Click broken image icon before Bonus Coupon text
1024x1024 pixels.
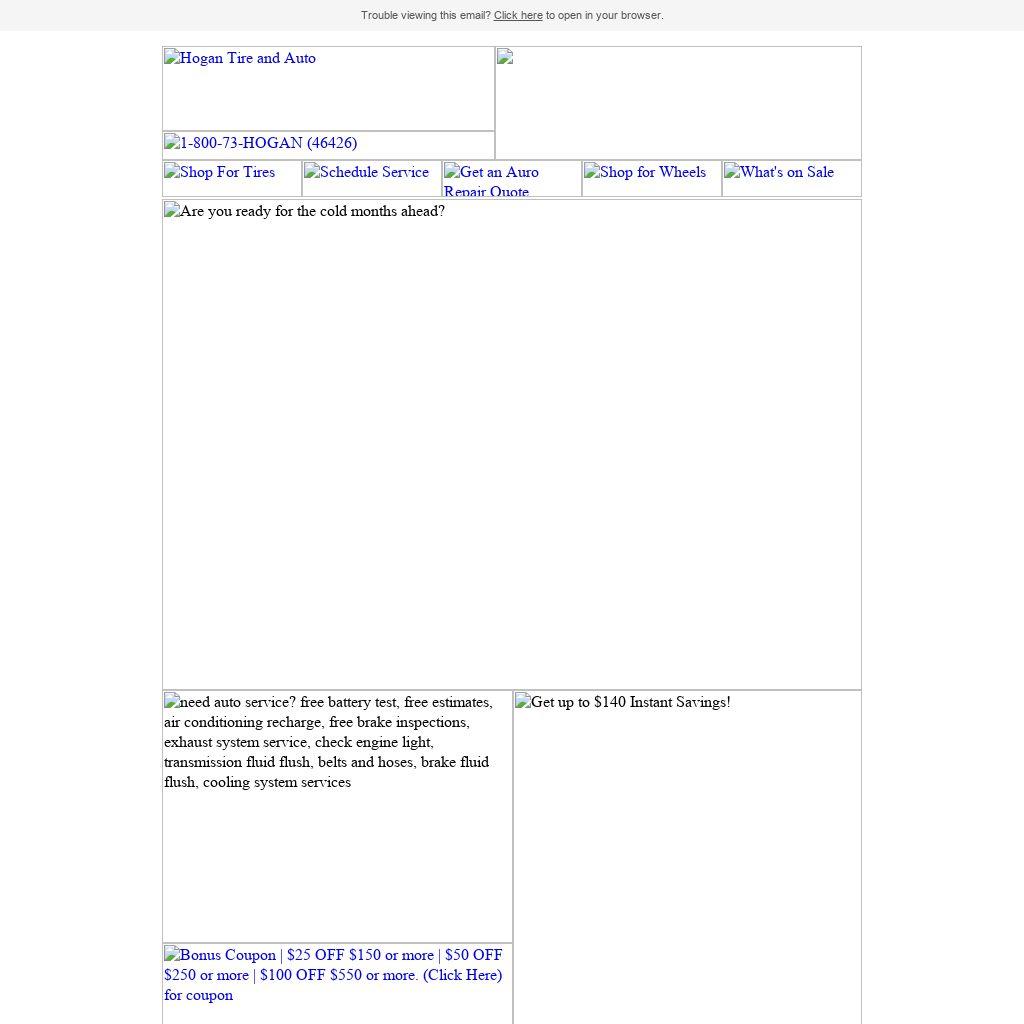(x=172, y=955)
